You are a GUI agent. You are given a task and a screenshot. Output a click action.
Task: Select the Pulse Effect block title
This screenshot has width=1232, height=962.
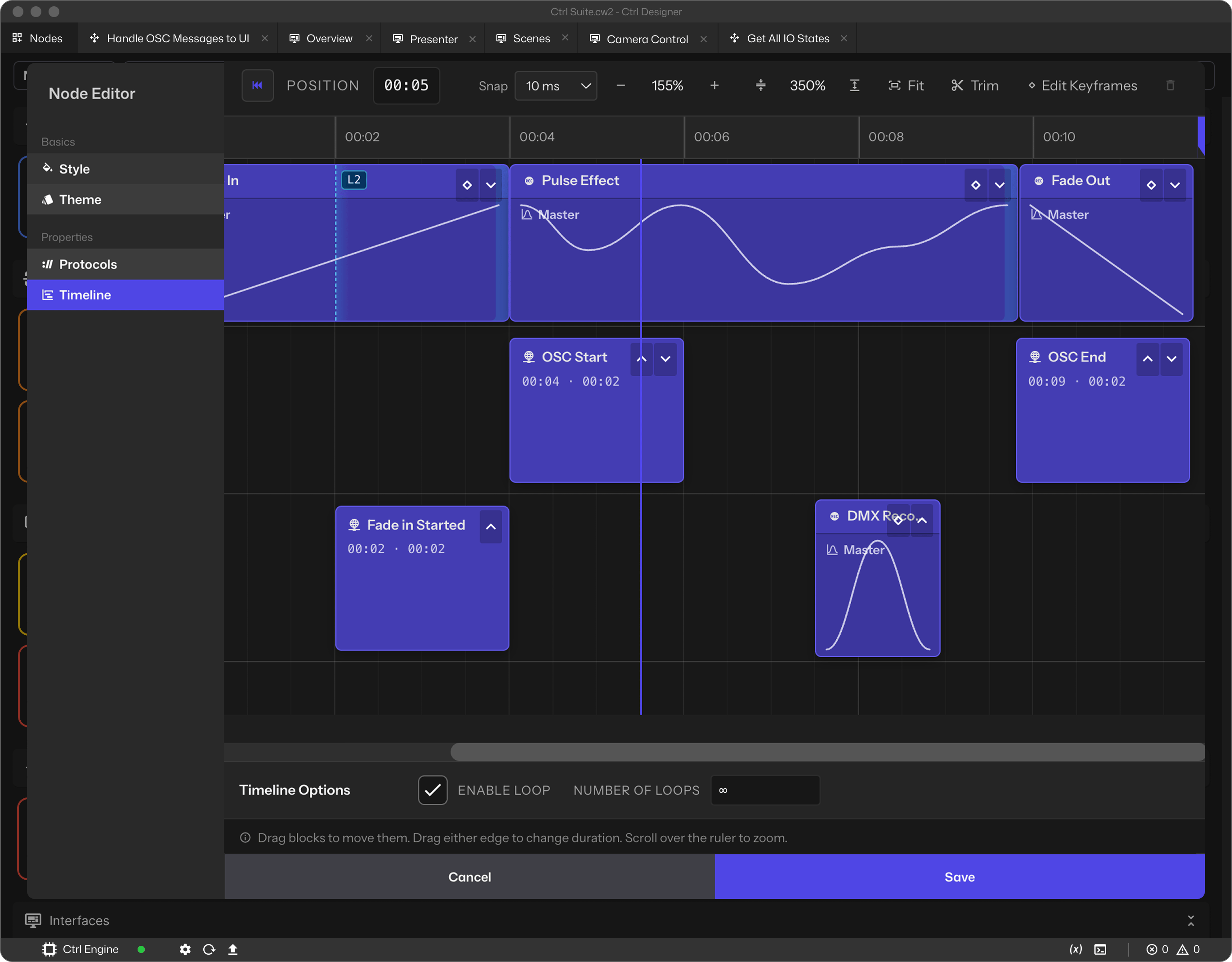(580, 180)
